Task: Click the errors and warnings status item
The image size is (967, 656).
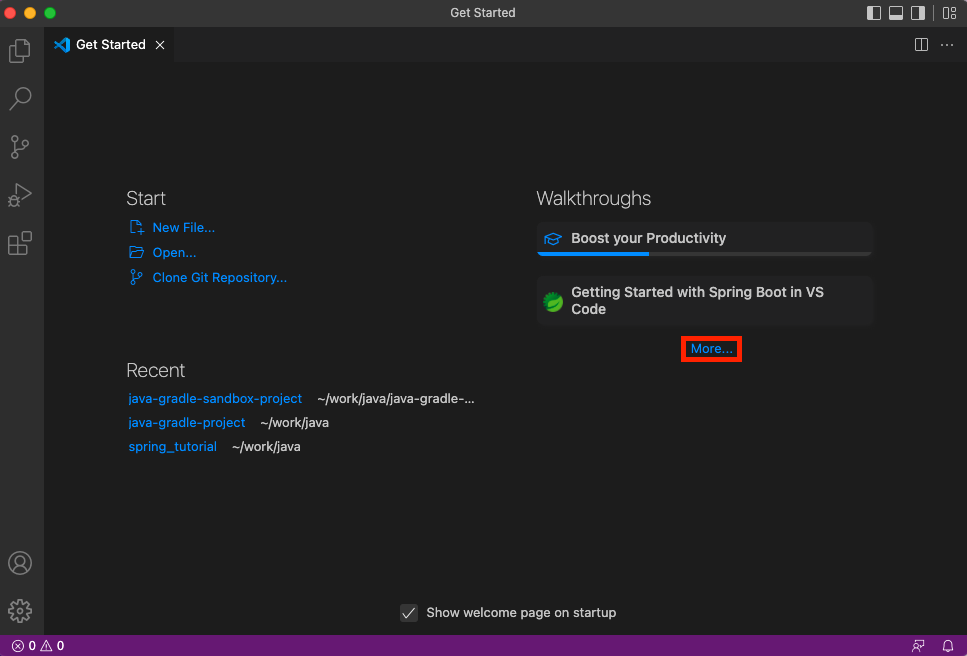Action: [x=38, y=646]
